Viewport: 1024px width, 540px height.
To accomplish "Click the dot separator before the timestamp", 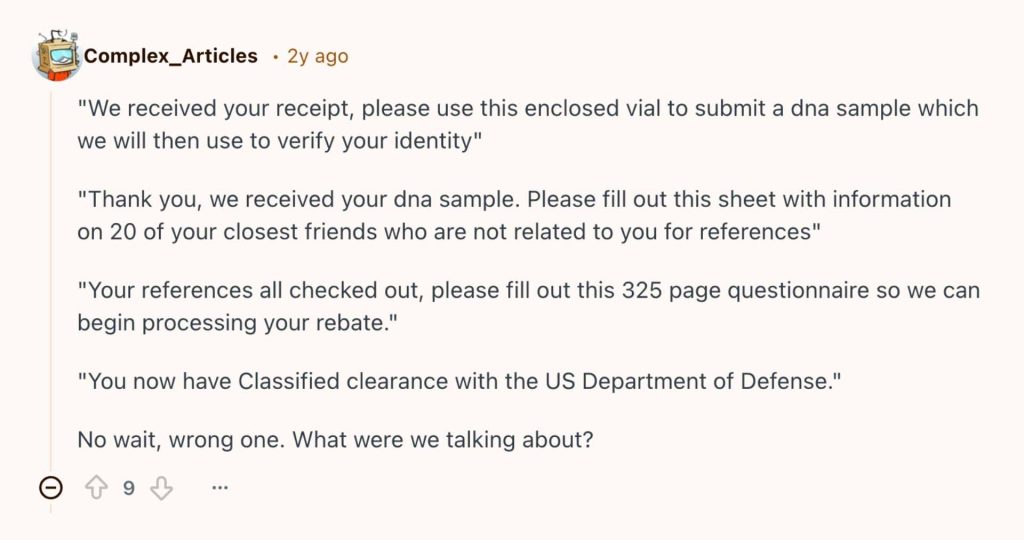I will coord(275,57).
